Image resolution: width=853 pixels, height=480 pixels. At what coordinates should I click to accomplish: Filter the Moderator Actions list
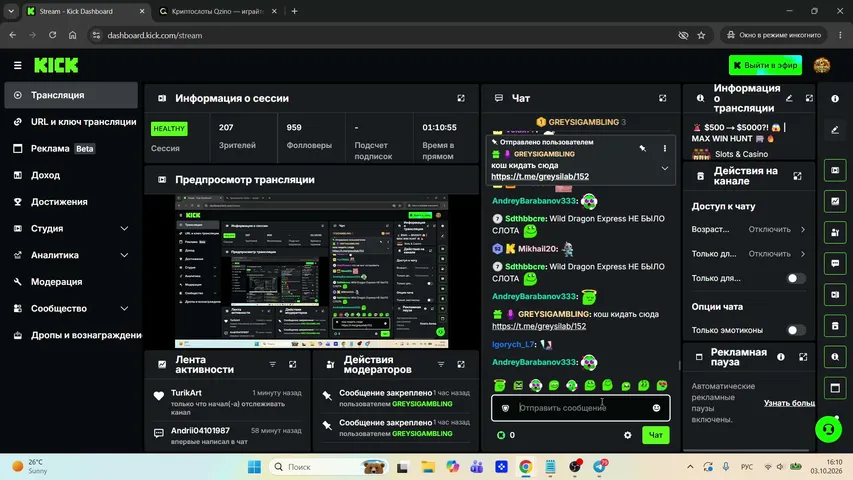[x=441, y=365]
